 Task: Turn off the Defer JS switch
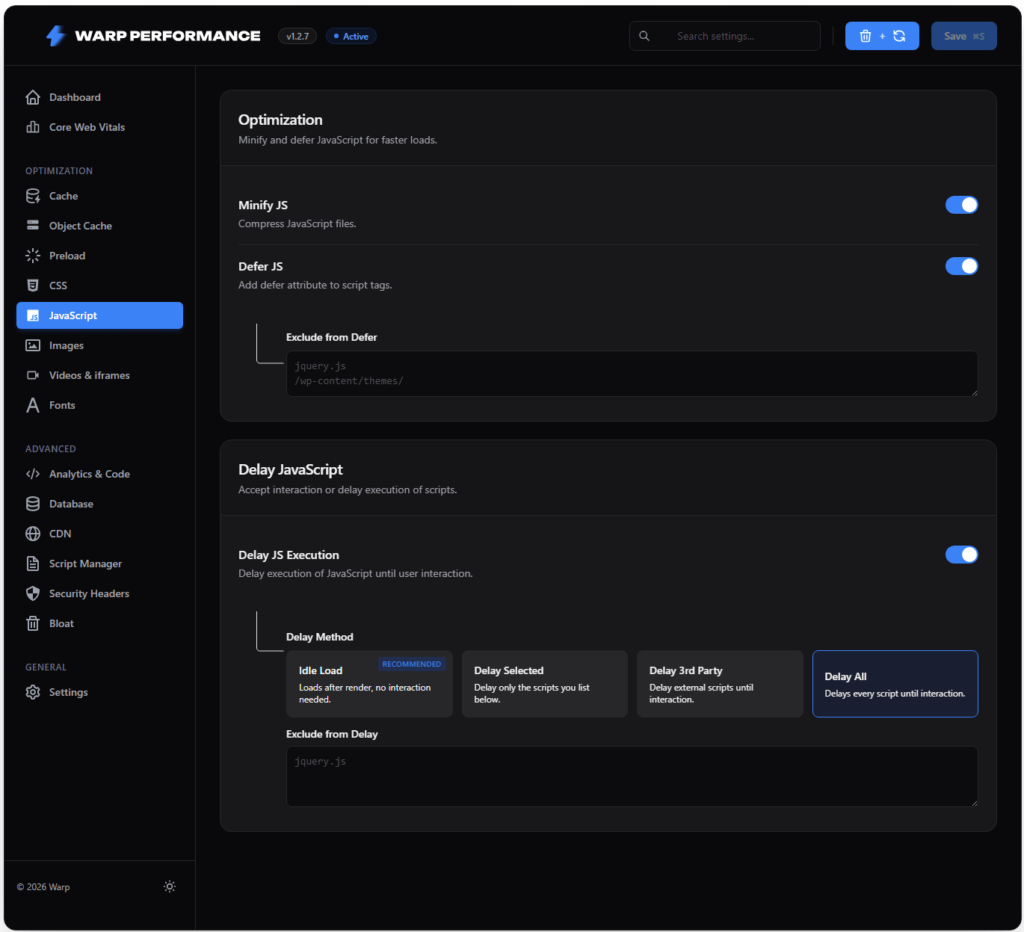pos(961,266)
